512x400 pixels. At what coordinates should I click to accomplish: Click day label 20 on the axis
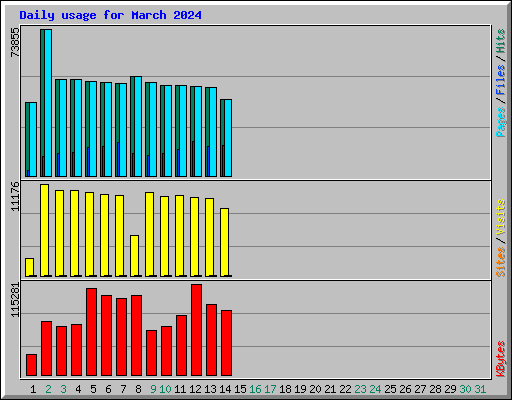pos(315,389)
